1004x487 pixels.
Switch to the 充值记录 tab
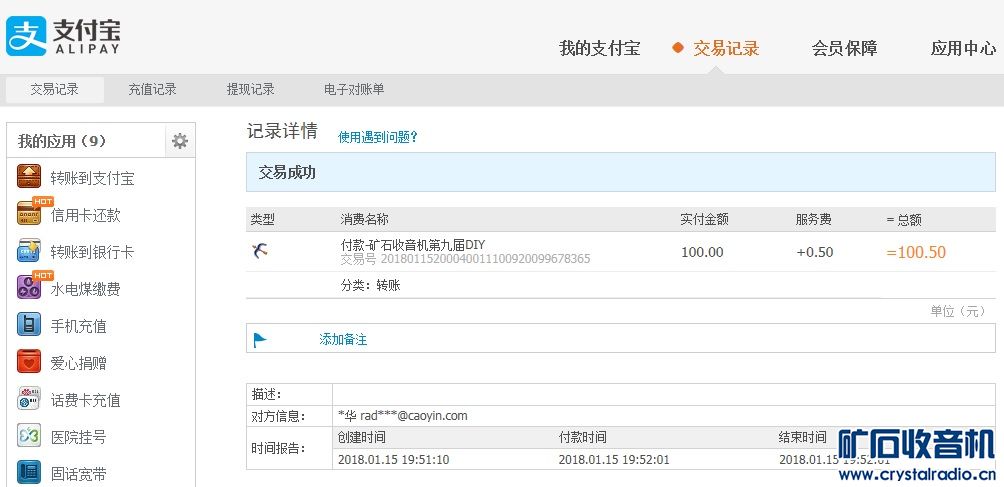152,89
